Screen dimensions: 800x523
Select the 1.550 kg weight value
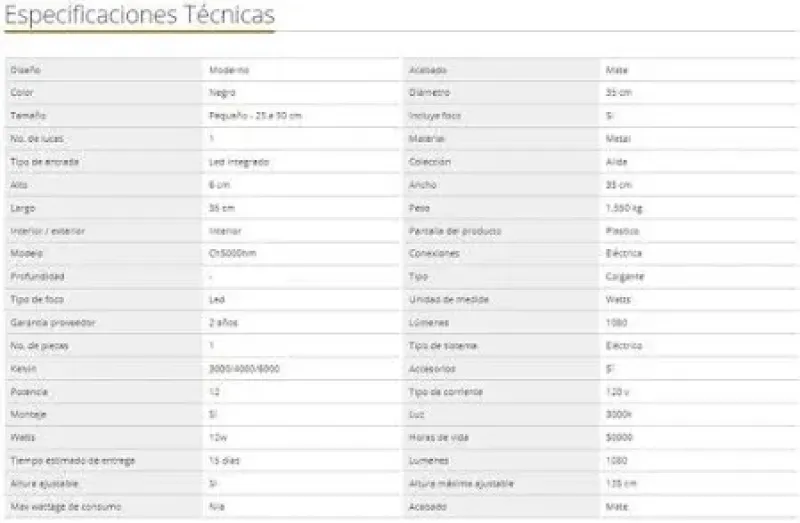pyautogui.click(x=625, y=208)
